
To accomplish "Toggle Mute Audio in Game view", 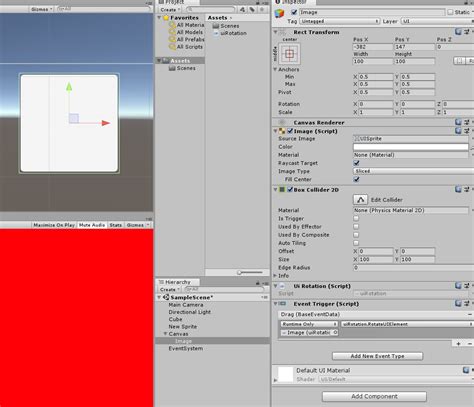I will tap(92, 225).
